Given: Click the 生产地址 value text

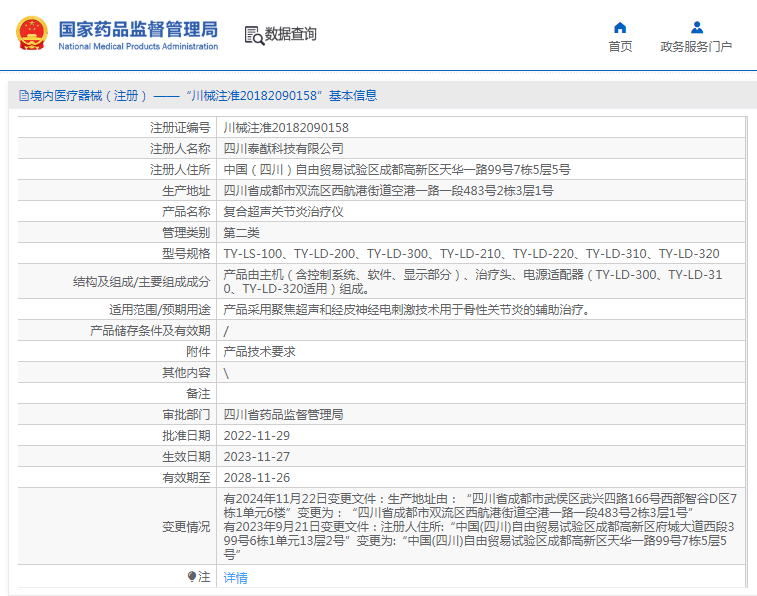Looking at the screenshot, I should 388,191.
